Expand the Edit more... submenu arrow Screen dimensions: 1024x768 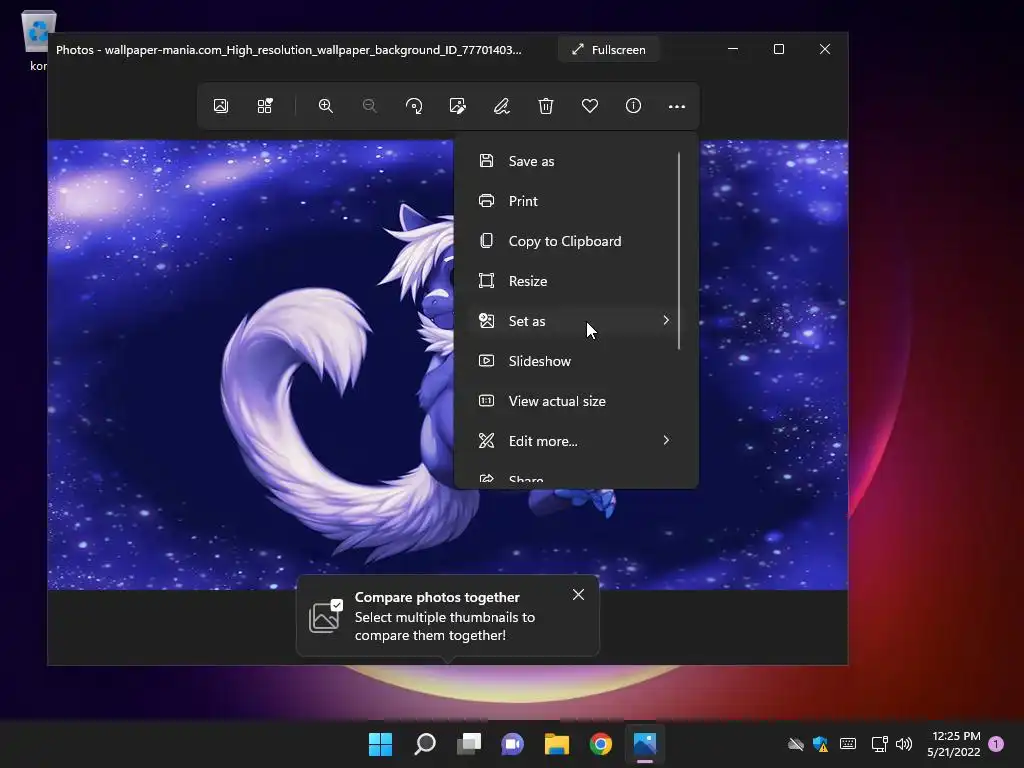[666, 440]
